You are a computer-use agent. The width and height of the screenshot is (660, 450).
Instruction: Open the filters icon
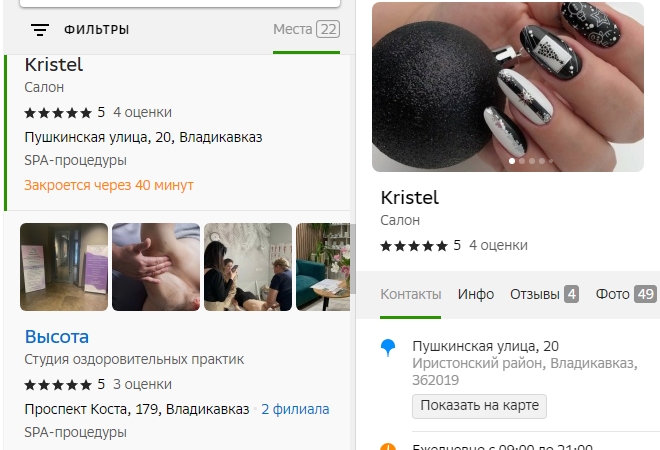(40, 29)
